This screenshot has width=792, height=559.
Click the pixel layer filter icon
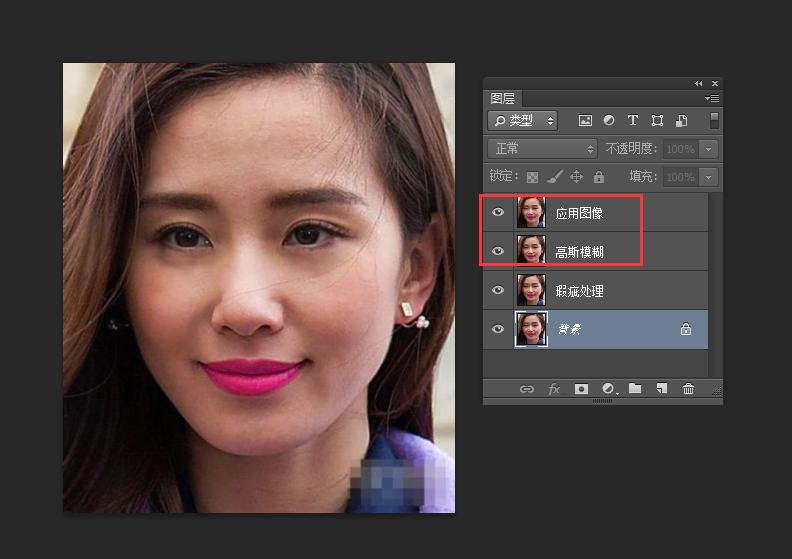(x=586, y=121)
